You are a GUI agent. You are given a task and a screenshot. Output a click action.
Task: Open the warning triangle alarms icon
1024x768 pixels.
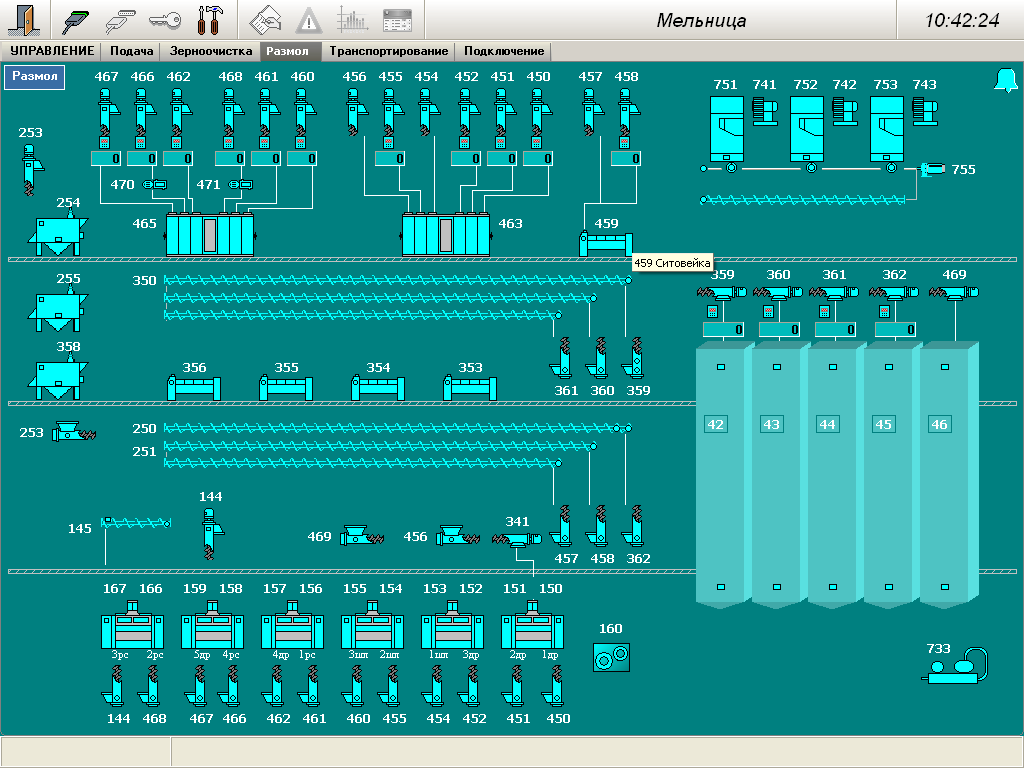308,20
